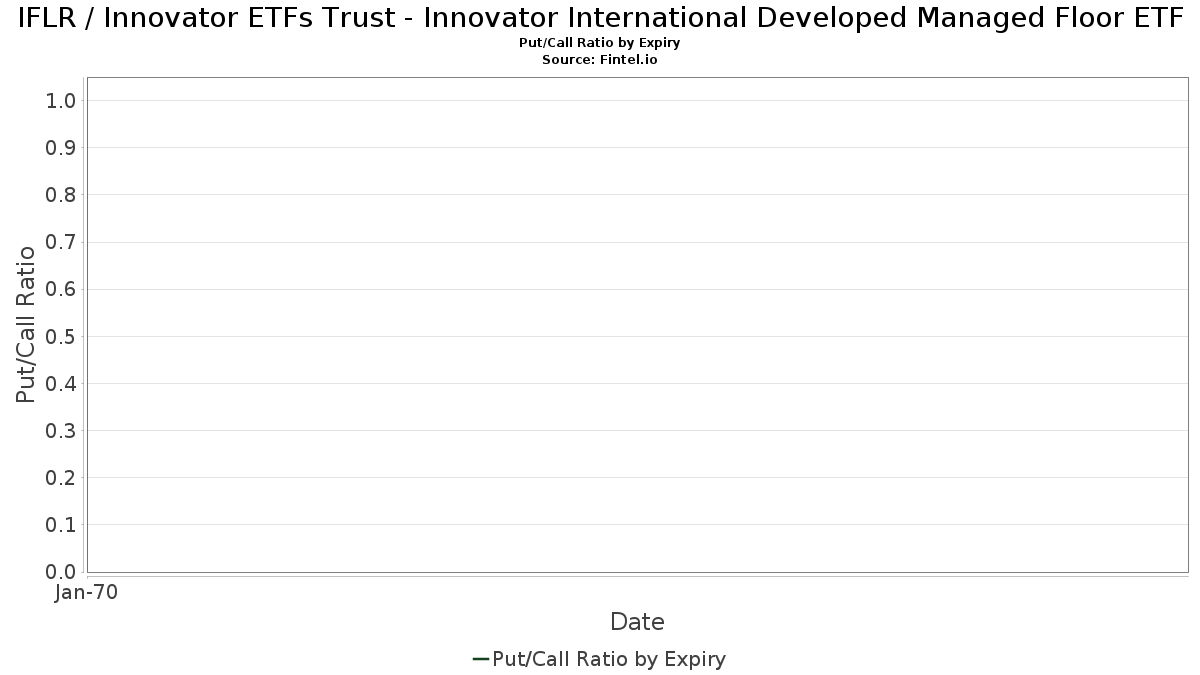Select the 0.6 y-axis tick label
1200x675 pixels.
[x=61, y=289]
